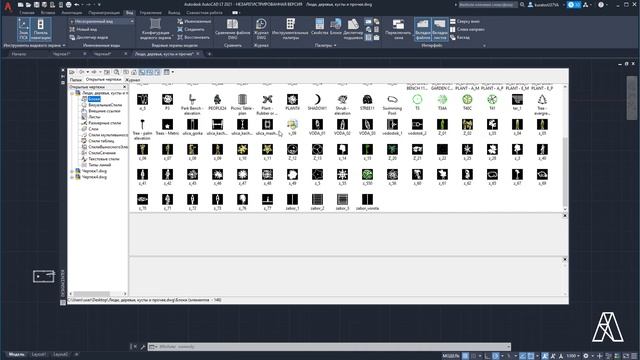
Task: Select Блоки in the tree
Action: [94, 99]
